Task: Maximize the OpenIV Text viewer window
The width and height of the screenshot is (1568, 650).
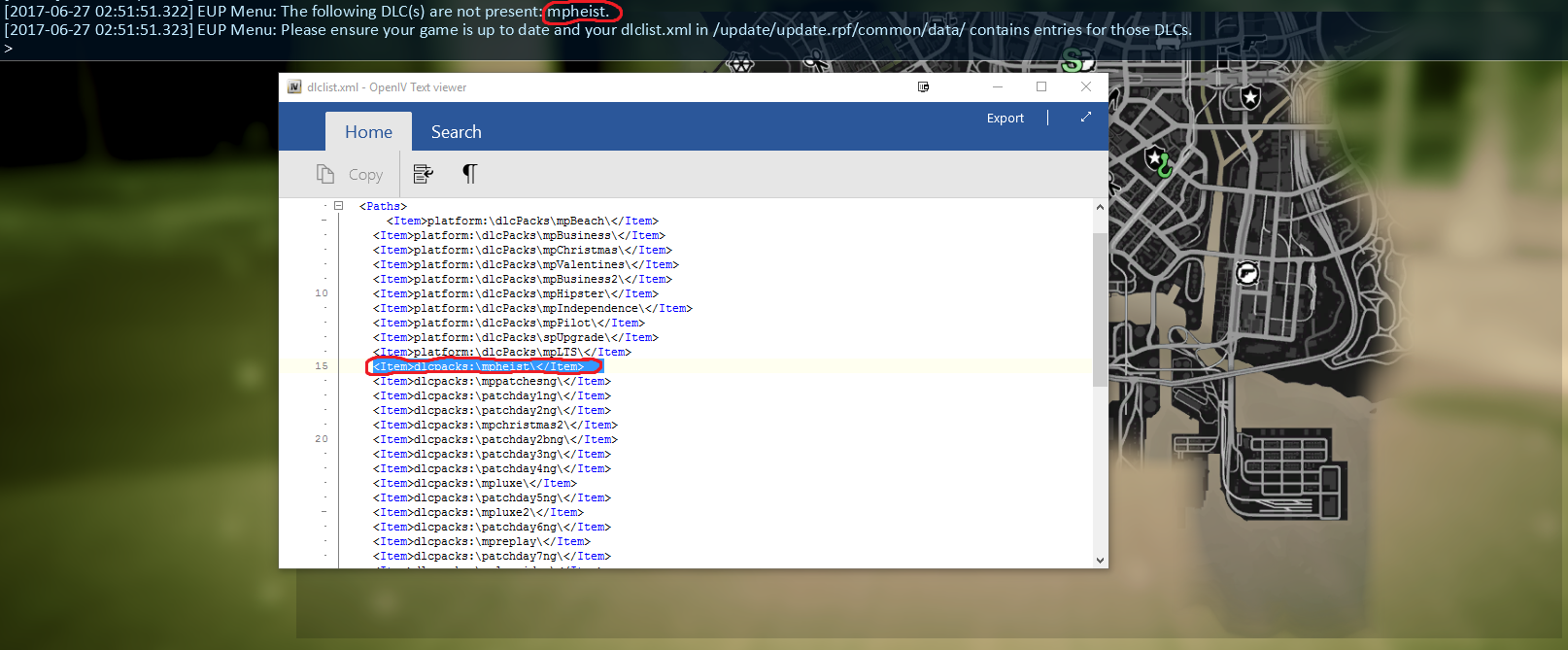Action: click(1041, 87)
